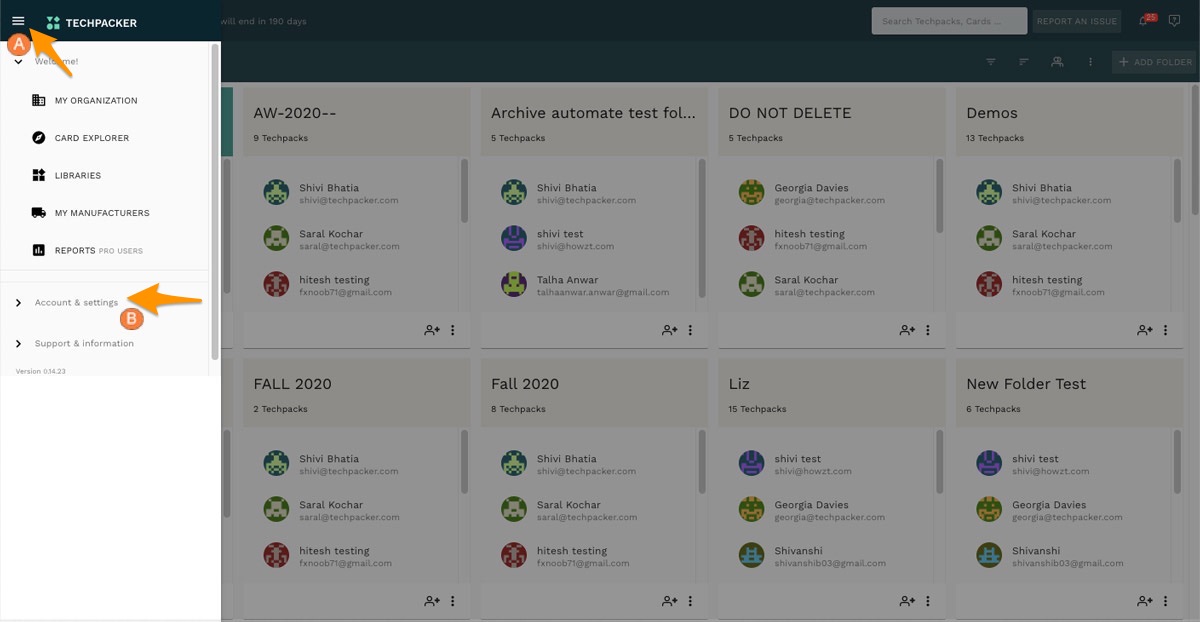Open My Organization menu item
The image size is (1200, 622).
96,101
